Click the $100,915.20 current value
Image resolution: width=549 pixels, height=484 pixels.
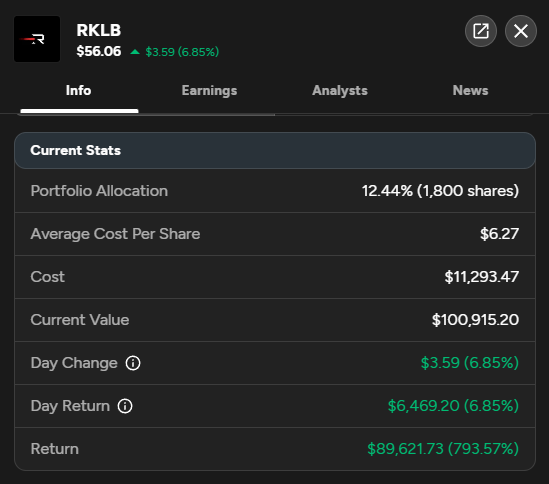click(x=475, y=320)
